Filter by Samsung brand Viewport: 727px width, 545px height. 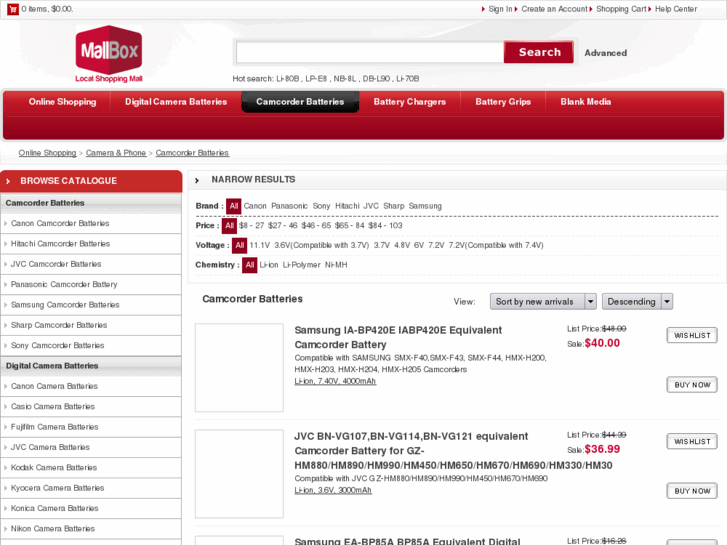point(425,206)
